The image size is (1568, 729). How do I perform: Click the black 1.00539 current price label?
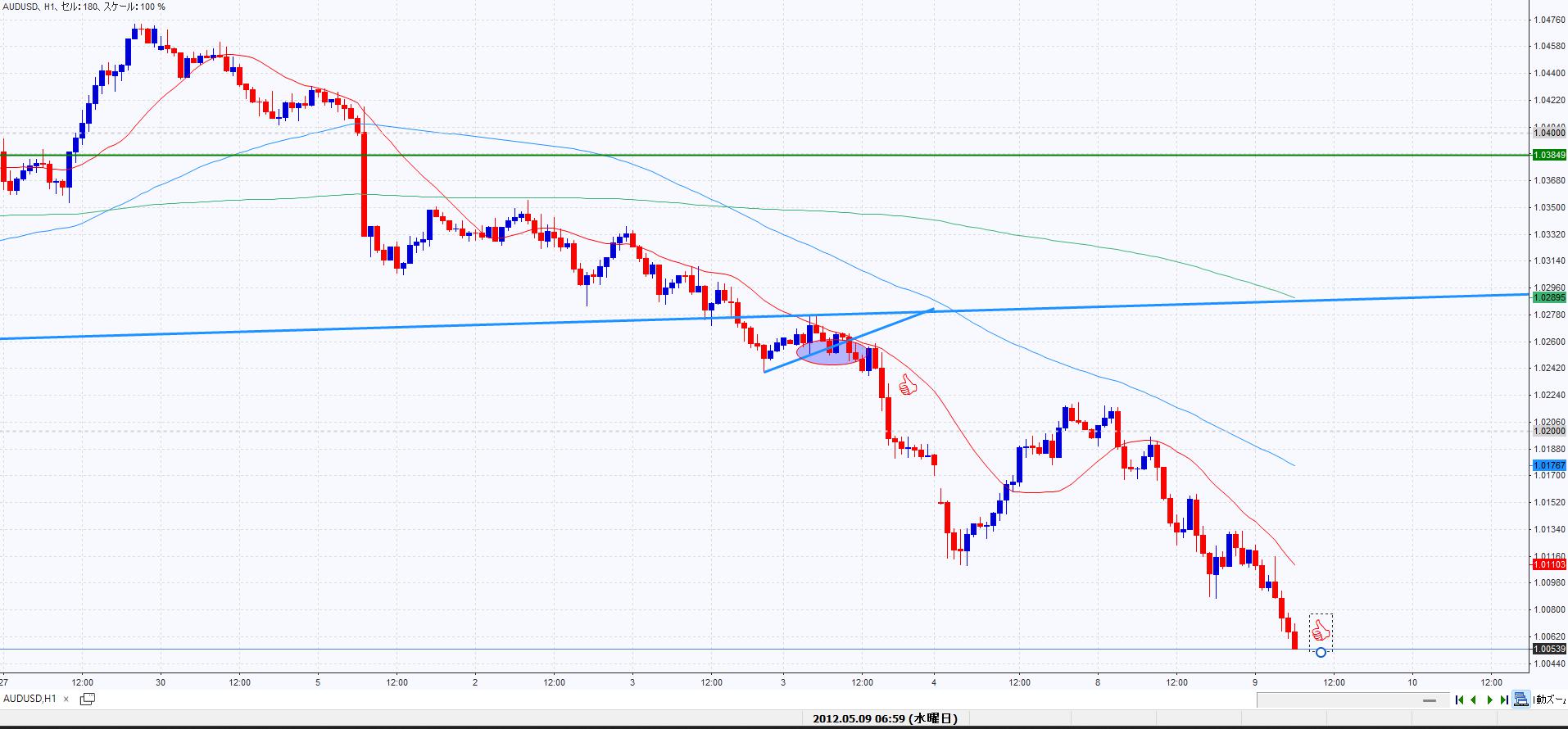coord(1548,649)
